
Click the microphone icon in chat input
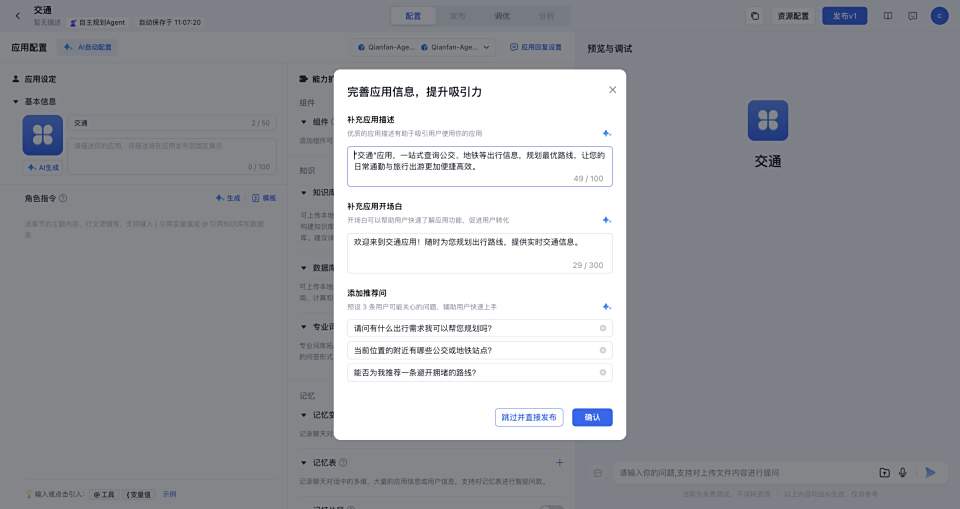903,472
